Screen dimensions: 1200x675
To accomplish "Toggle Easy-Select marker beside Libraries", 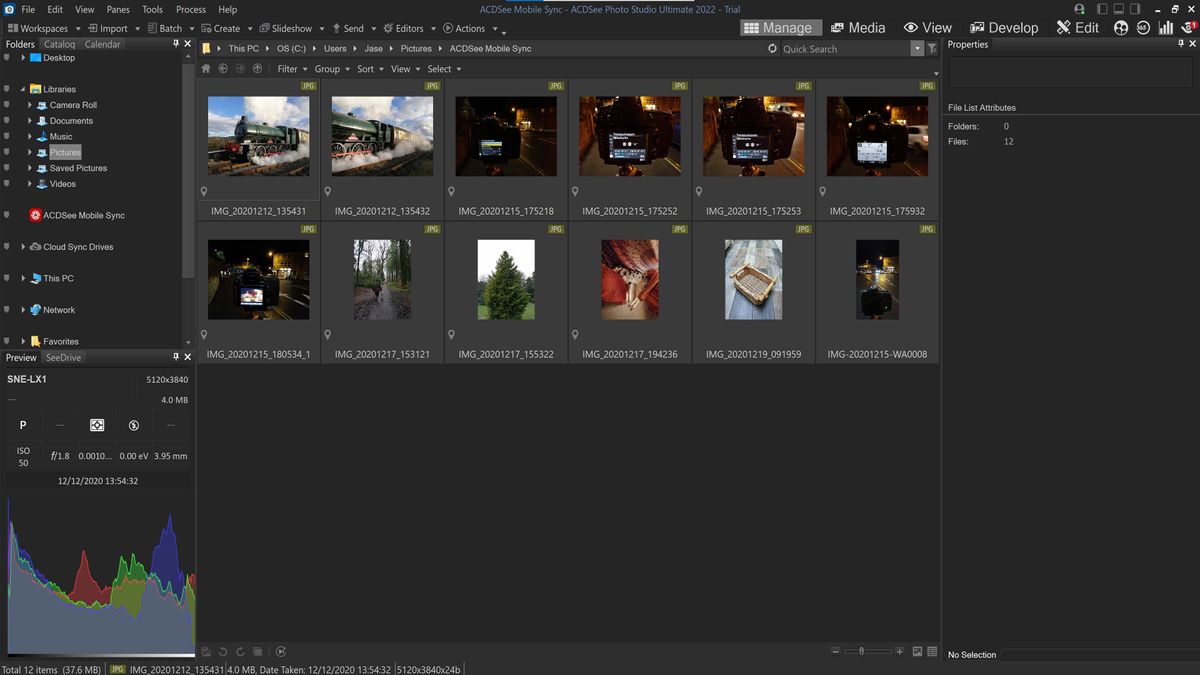I will coord(7,89).
